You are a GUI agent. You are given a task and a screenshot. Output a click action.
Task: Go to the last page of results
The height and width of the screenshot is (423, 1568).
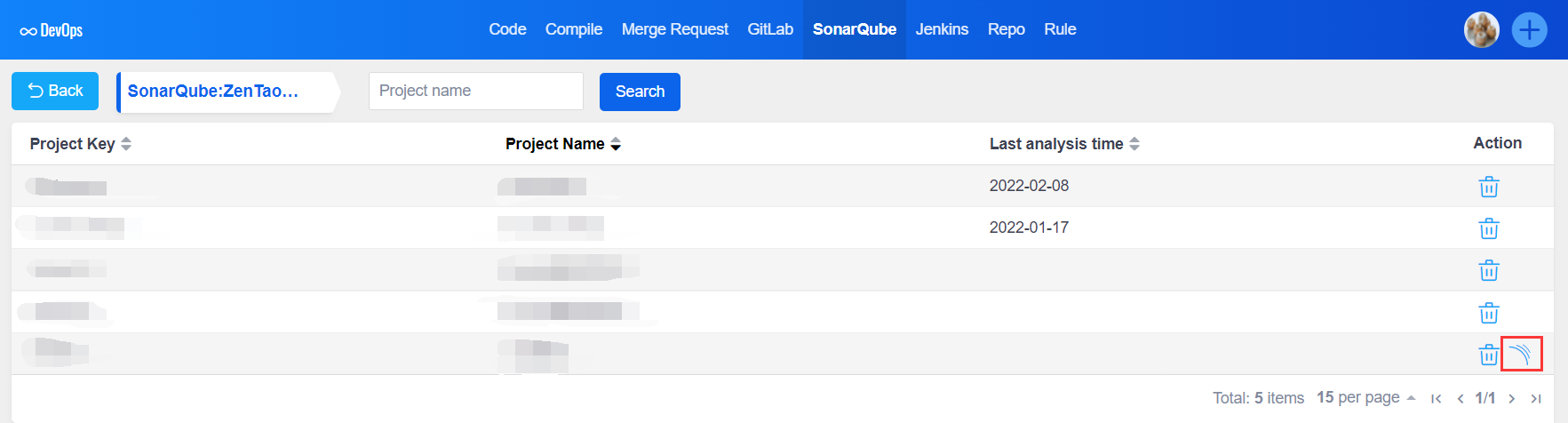click(1536, 398)
